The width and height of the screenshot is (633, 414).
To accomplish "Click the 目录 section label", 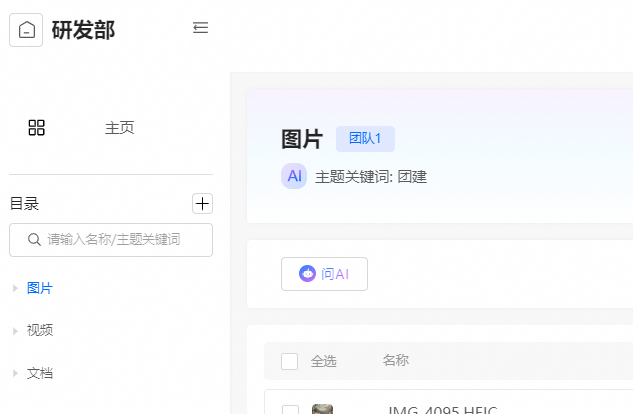I will click(x=24, y=204).
